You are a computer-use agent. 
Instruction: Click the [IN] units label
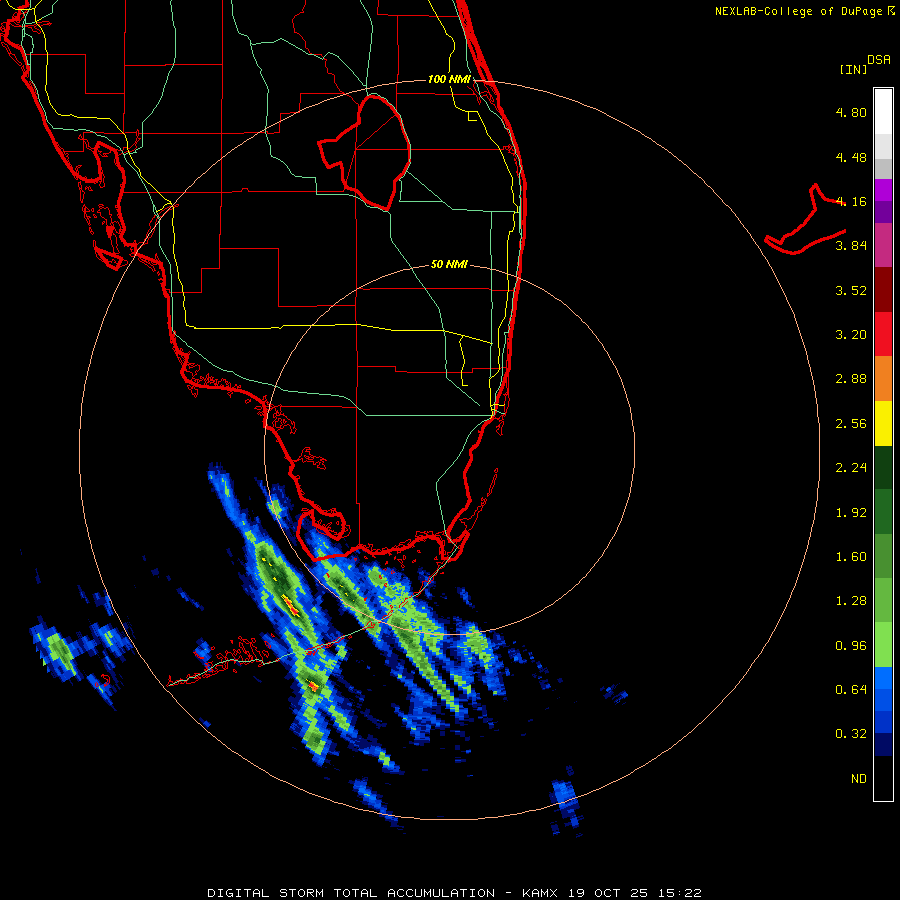tap(853, 69)
